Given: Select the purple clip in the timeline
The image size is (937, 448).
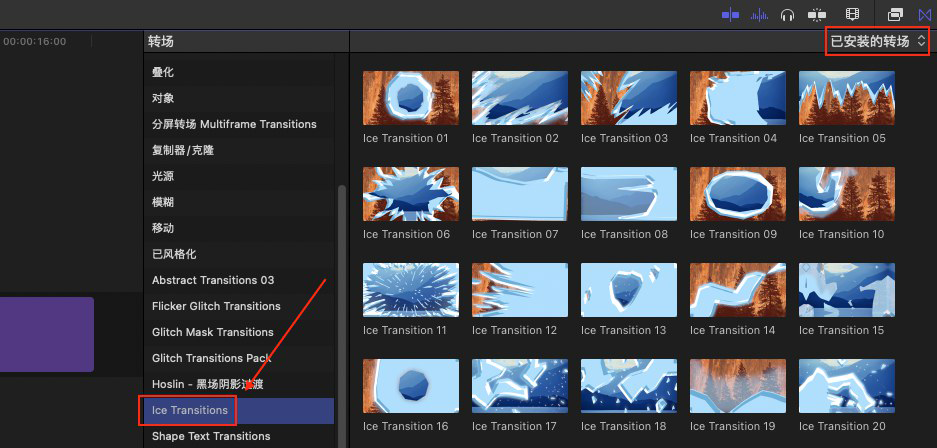Looking at the screenshot, I should tap(46, 334).
